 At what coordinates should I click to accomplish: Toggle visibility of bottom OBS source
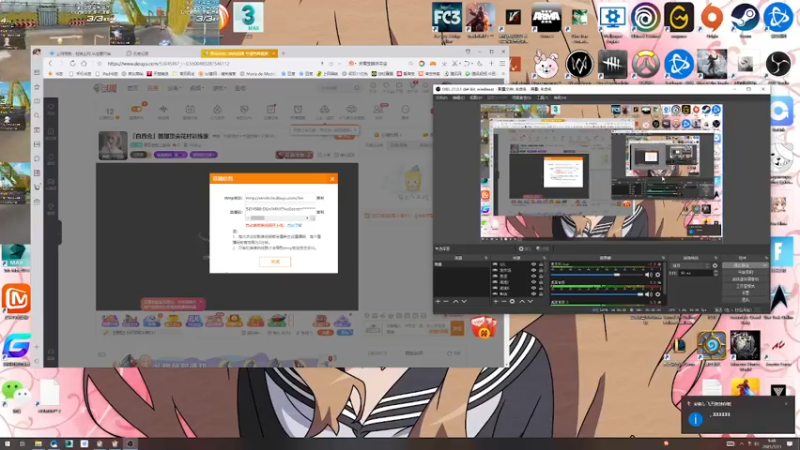tap(534, 294)
